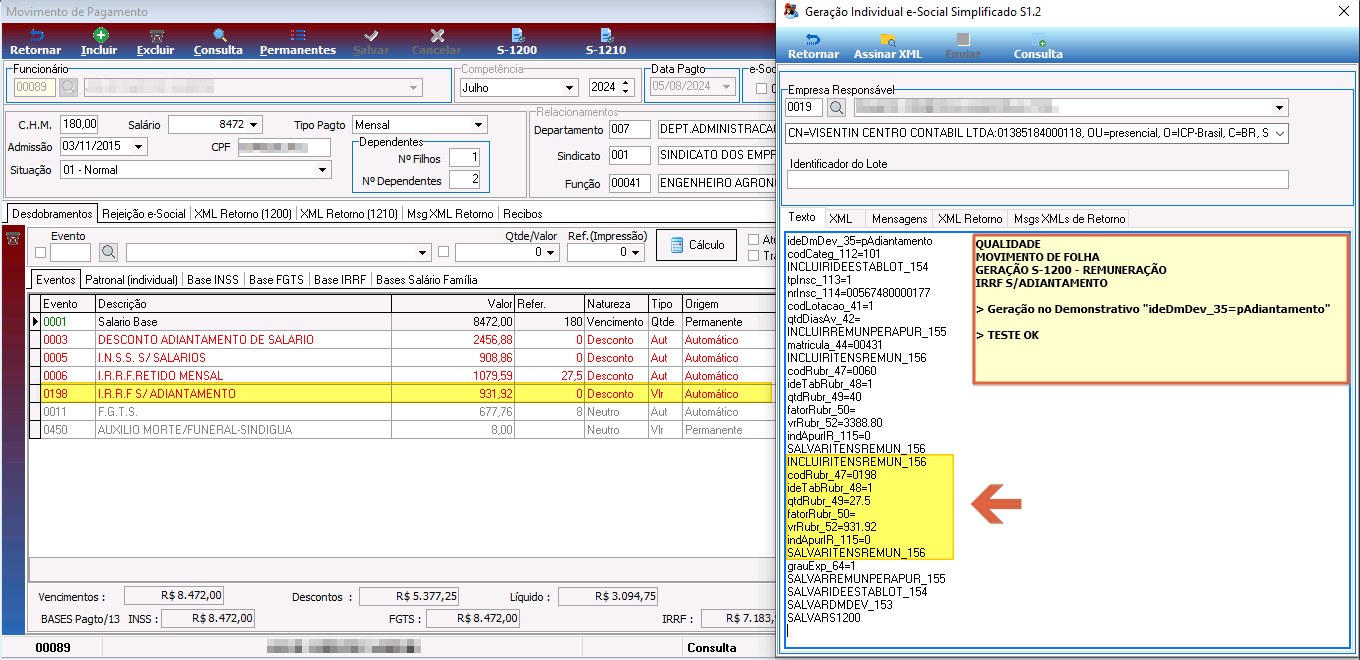Close the Geração Individual e-Social window
This screenshot has width=1360, height=660.
pos(1343,11)
